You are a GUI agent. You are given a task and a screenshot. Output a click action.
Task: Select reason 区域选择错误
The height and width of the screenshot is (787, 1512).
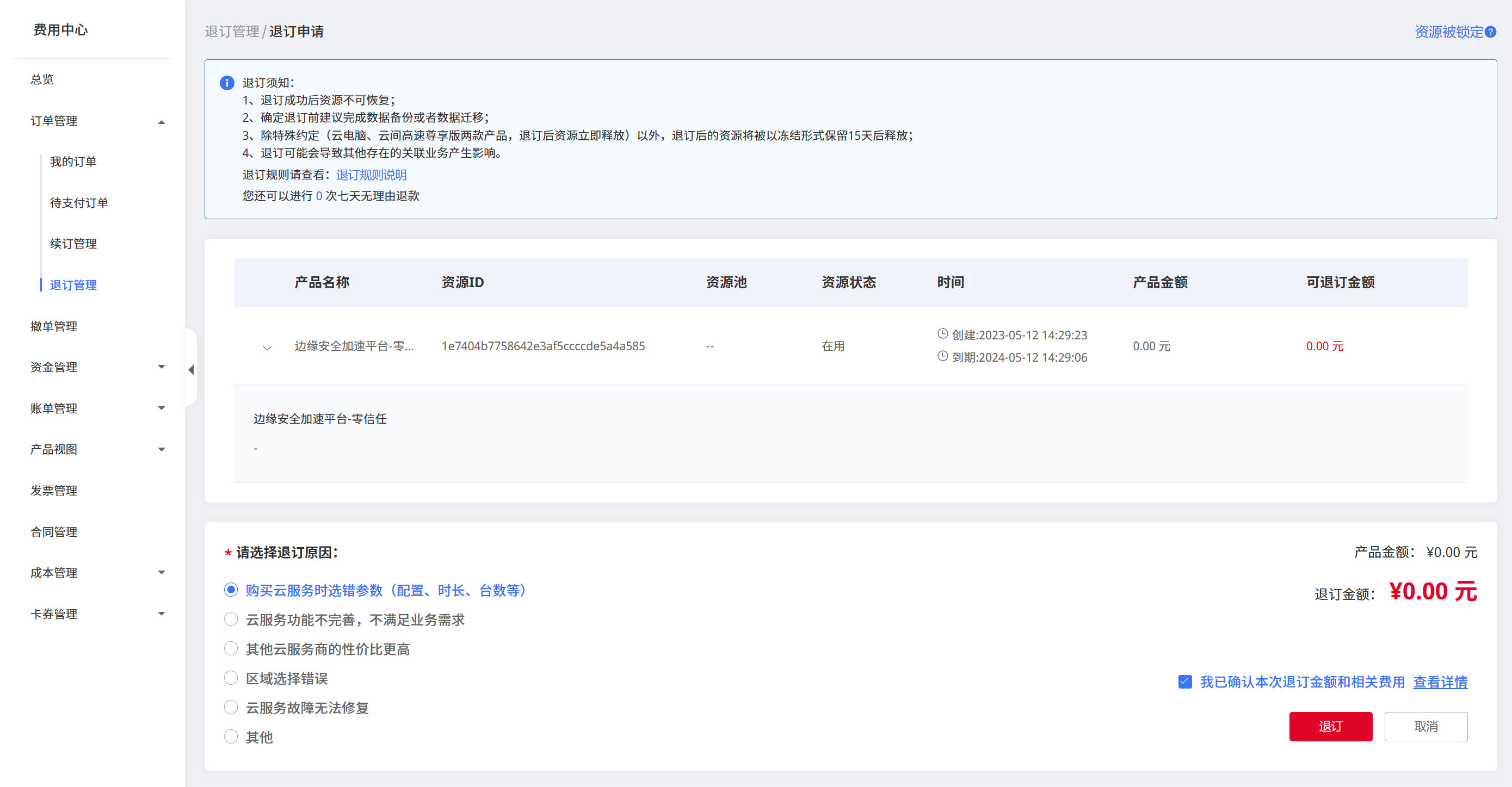[x=231, y=677]
